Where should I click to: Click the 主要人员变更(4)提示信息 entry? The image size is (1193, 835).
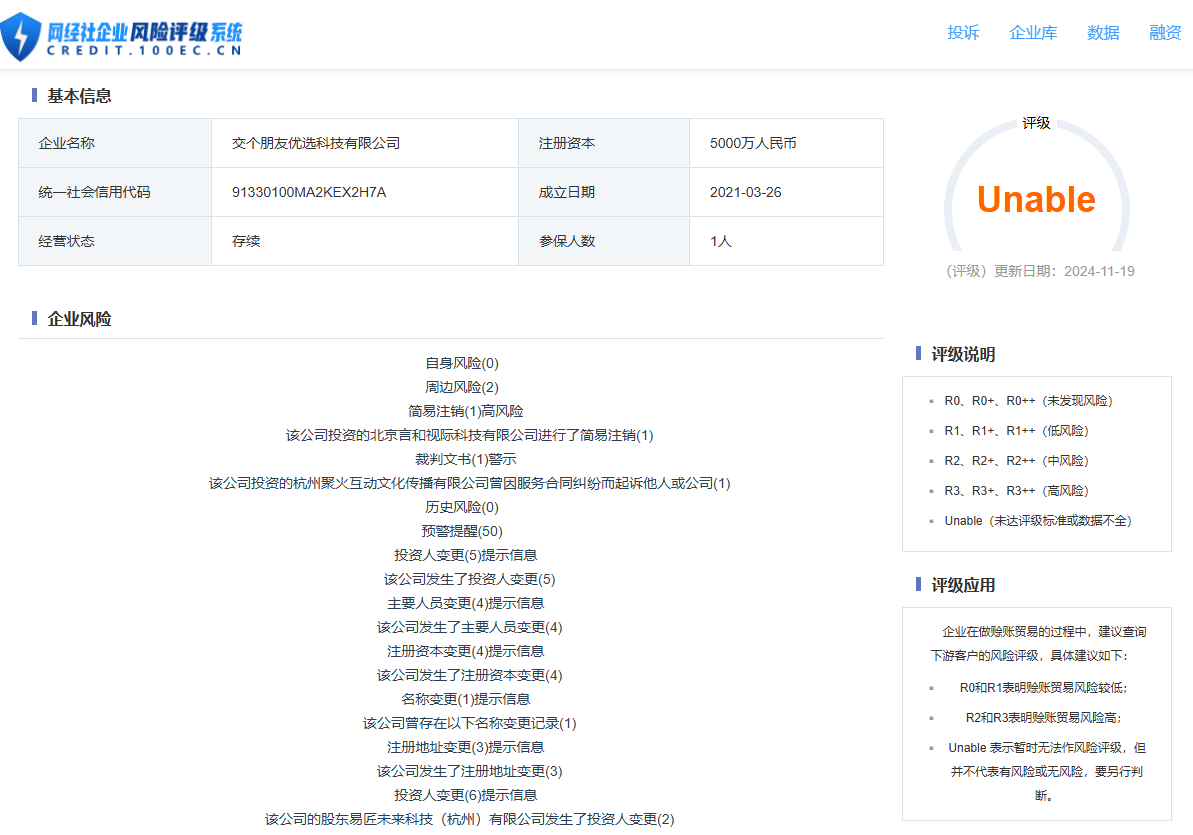tap(466, 603)
